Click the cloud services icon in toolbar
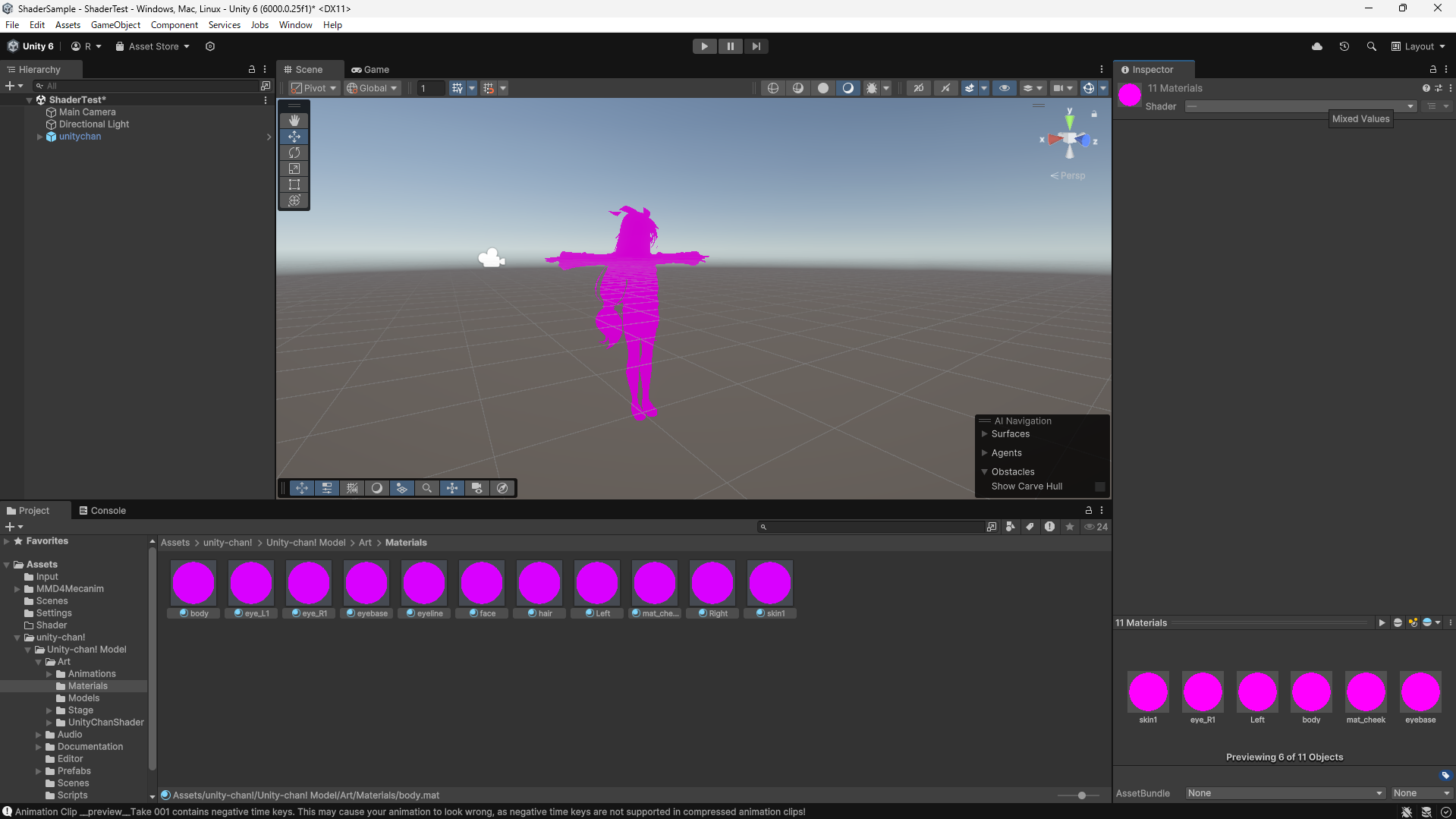This screenshot has width=1456, height=819. point(1318,46)
